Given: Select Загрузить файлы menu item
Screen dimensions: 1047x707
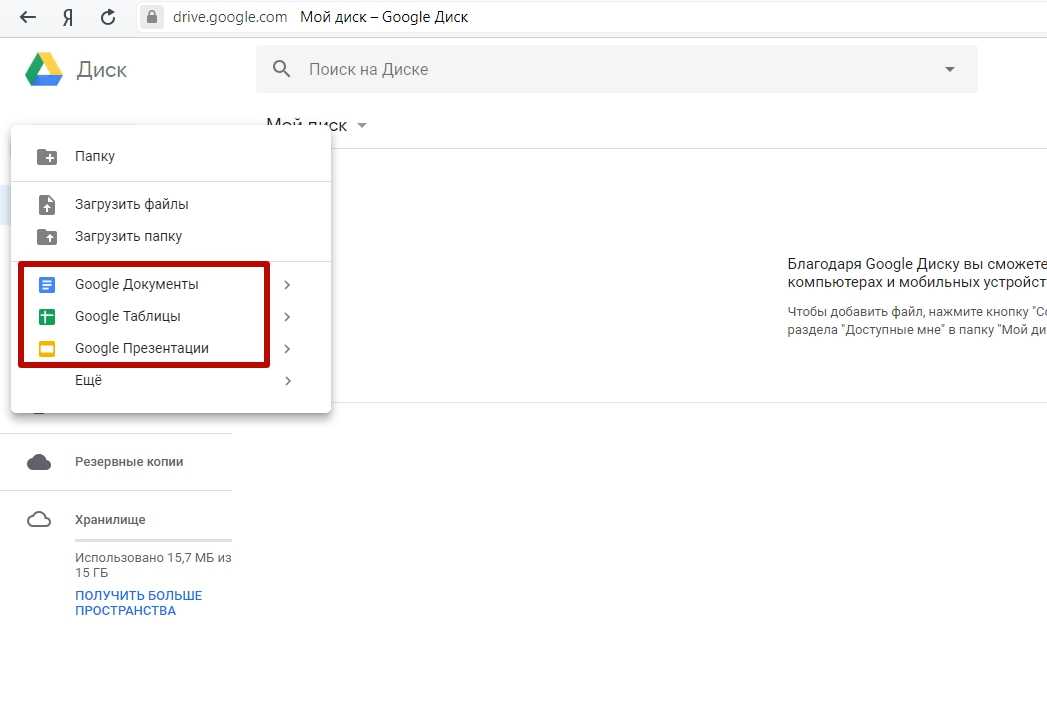Looking at the screenshot, I should (x=131, y=205).
